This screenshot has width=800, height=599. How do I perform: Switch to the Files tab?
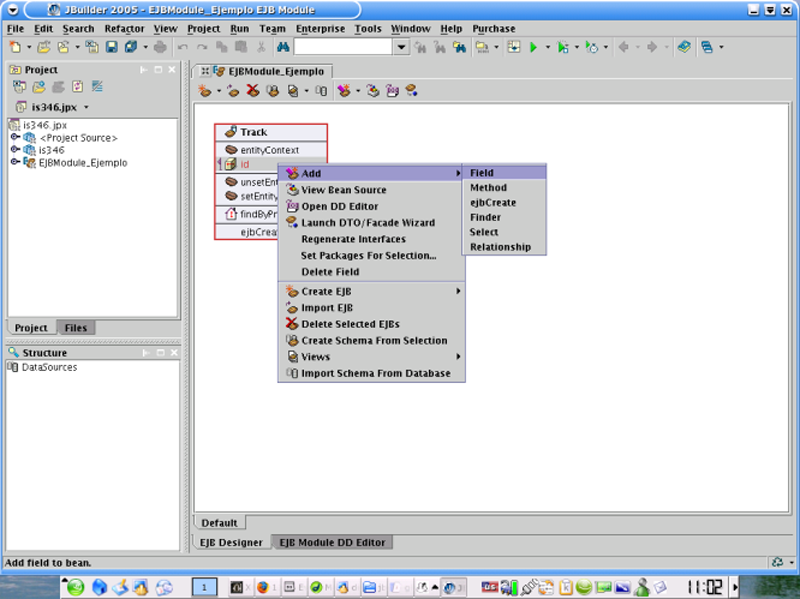click(x=75, y=328)
